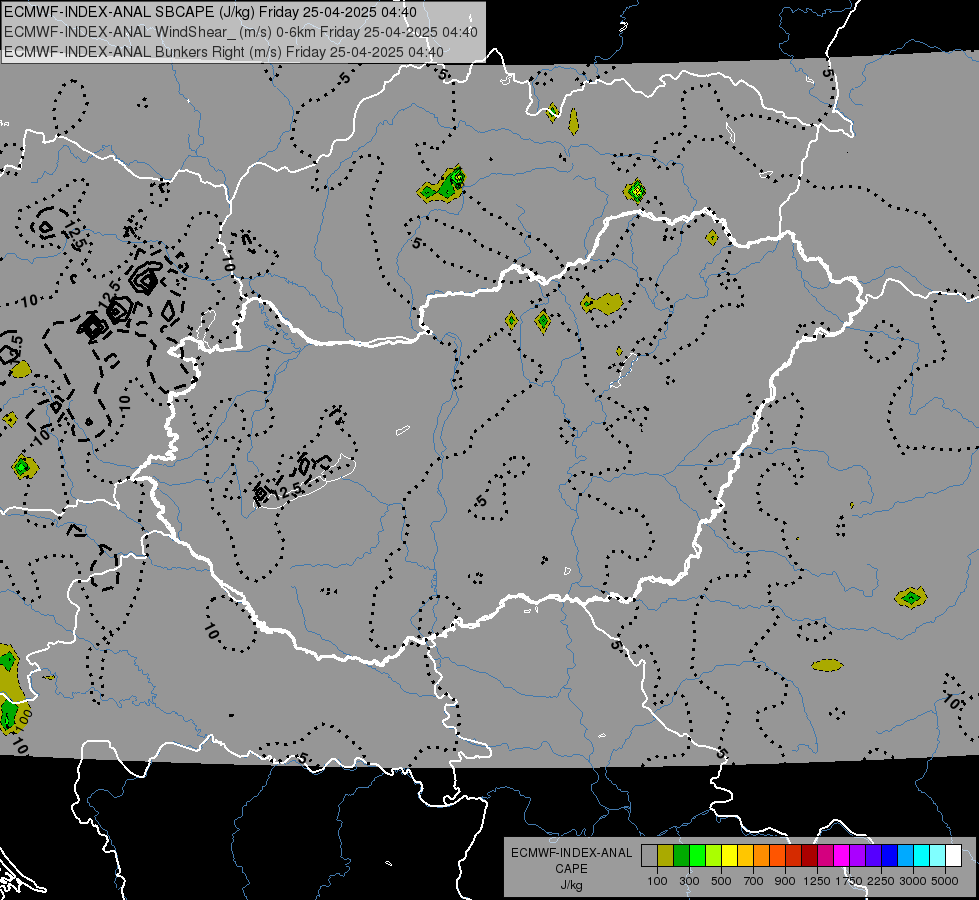
Task: Choose the bright cyan 3000 legend swatch
Action: coord(922,855)
